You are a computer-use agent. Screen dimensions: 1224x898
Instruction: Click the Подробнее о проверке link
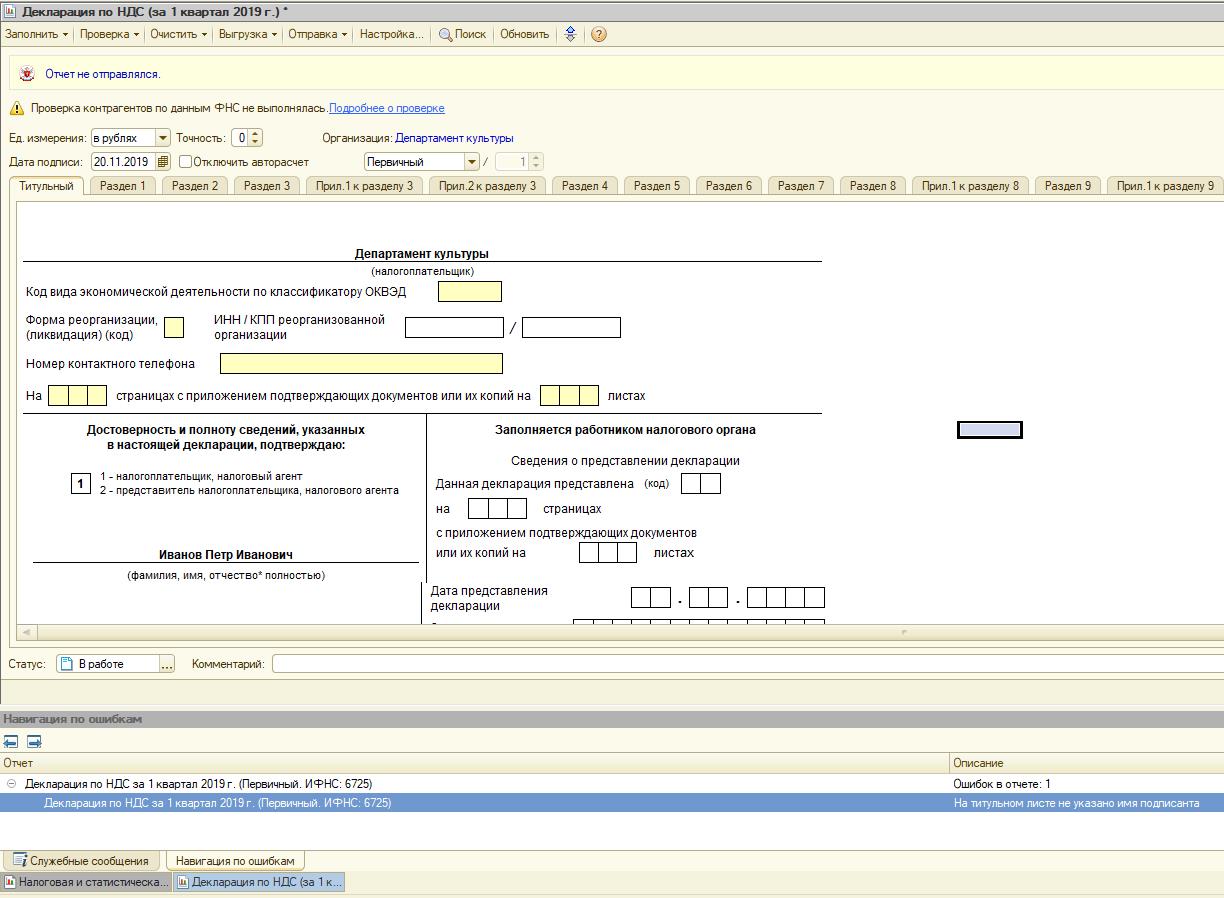pos(386,108)
